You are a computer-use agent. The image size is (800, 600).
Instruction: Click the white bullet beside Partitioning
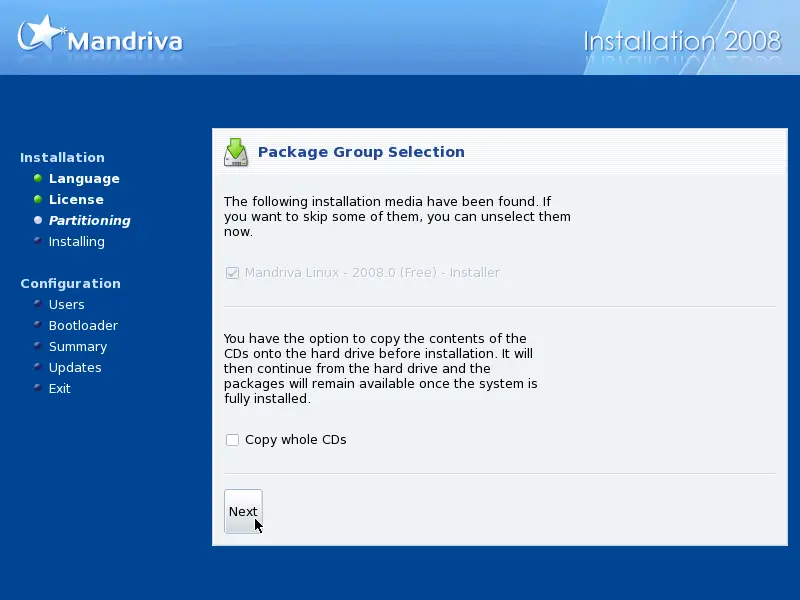38,220
